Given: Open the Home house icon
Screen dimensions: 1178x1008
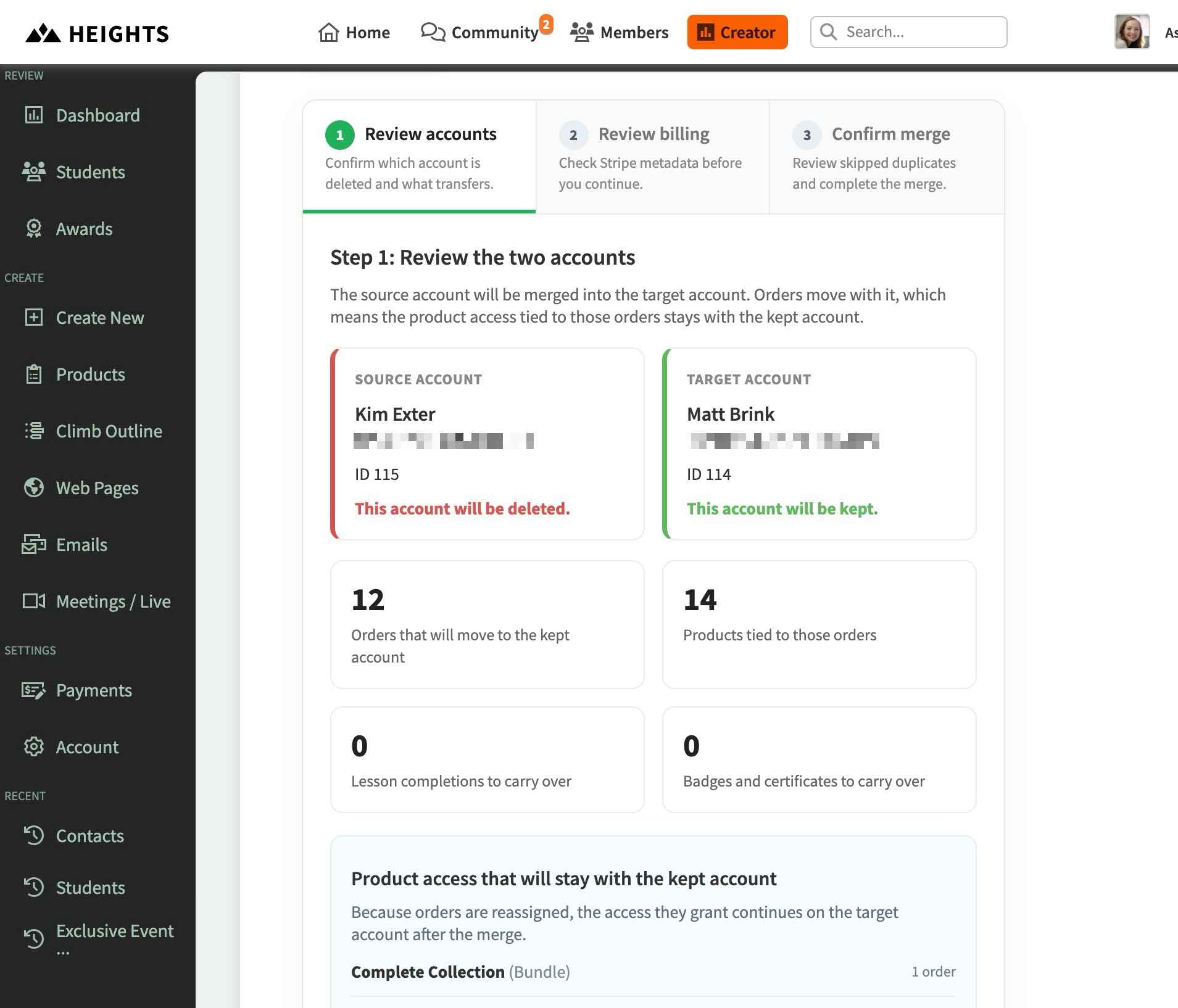Looking at the screenshot, I should click(328, 32).
